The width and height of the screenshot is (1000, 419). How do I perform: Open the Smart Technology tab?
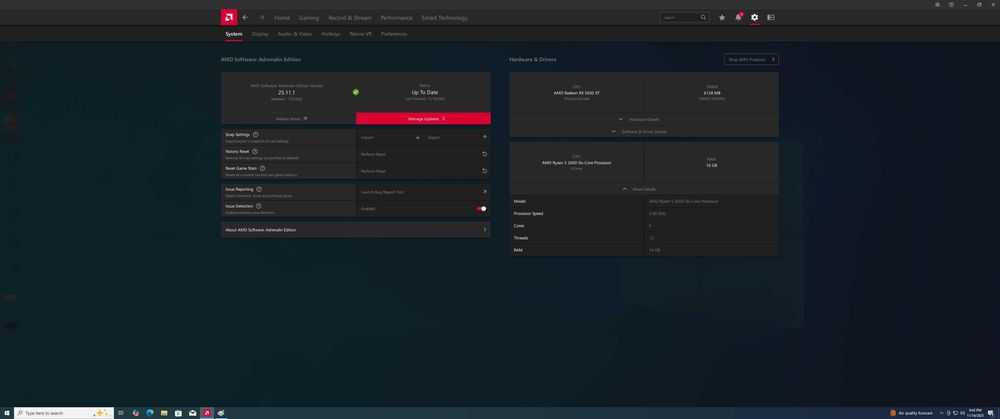pos(445,18)
